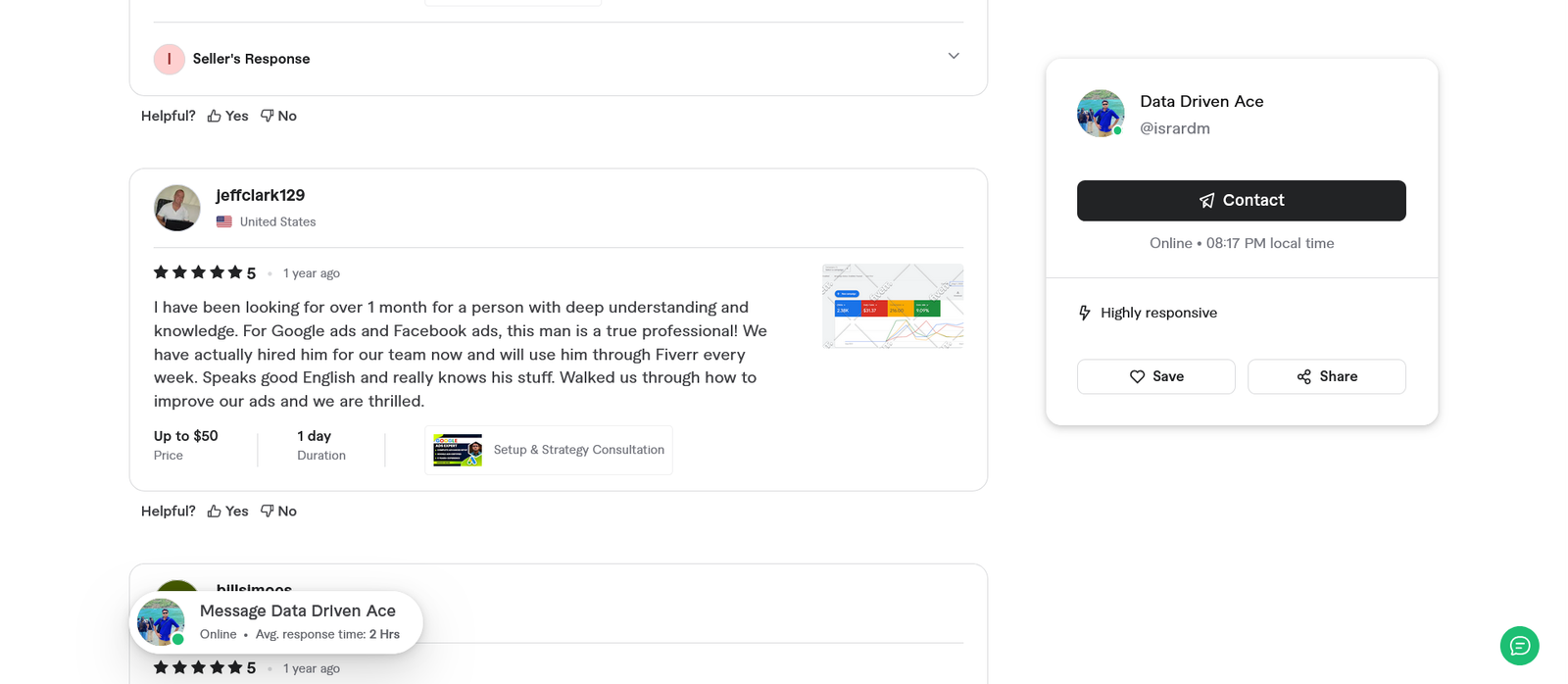This screenshot has width=1568, height=684.
Task: Mark the Seller's Response as helpful with Yes
Action: tap(227, 115)
